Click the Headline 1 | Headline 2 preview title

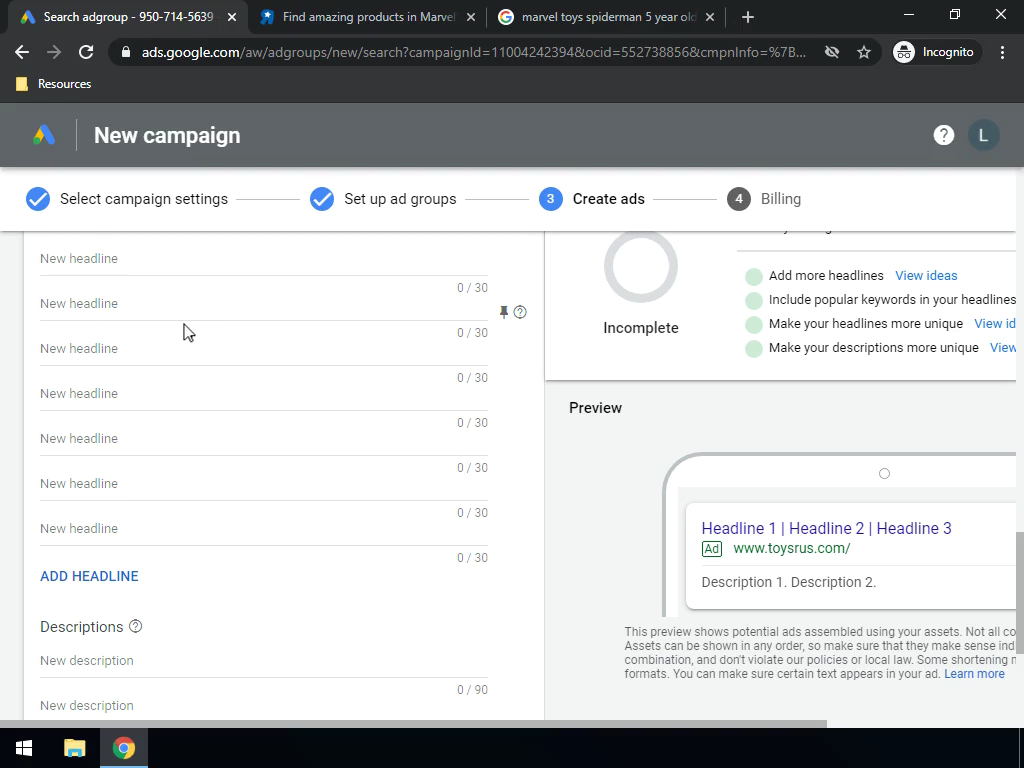click(826, 528)
